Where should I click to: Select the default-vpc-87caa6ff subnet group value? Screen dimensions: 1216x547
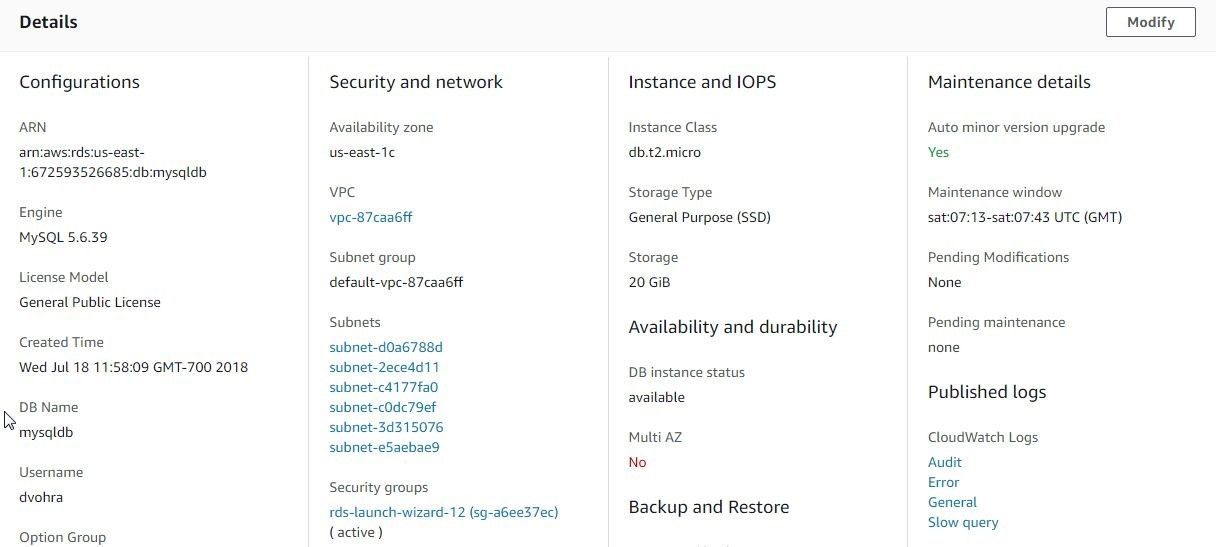click(x=396, y=282)
